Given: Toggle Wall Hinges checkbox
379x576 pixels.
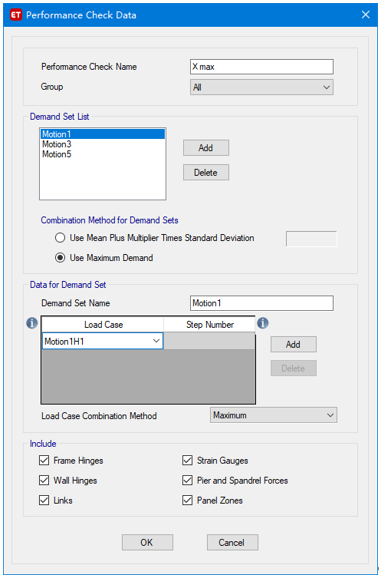Looking at the screenshot, I should [44, 480].
